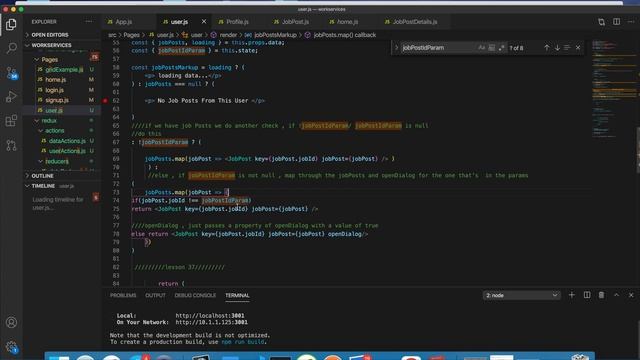Screen dimensions: 640x360
Task: Open the Source Control view
Action: (11, 73)
